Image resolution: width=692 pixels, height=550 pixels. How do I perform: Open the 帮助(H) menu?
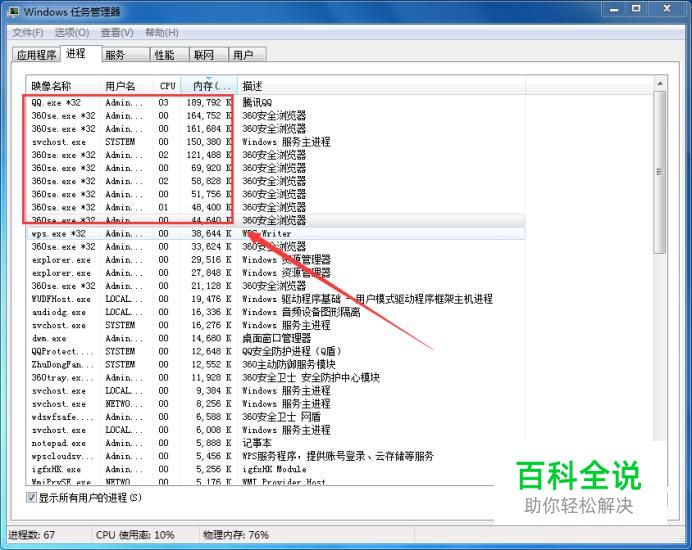[x=162, y=33]
